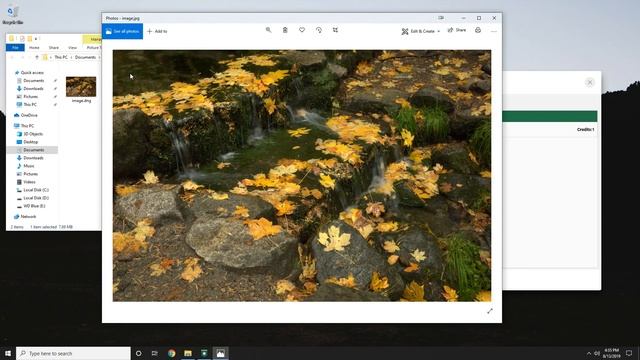640x360 pixels.
Task: Launch Google Chrome from the taskbar
Action: [171, 353]
